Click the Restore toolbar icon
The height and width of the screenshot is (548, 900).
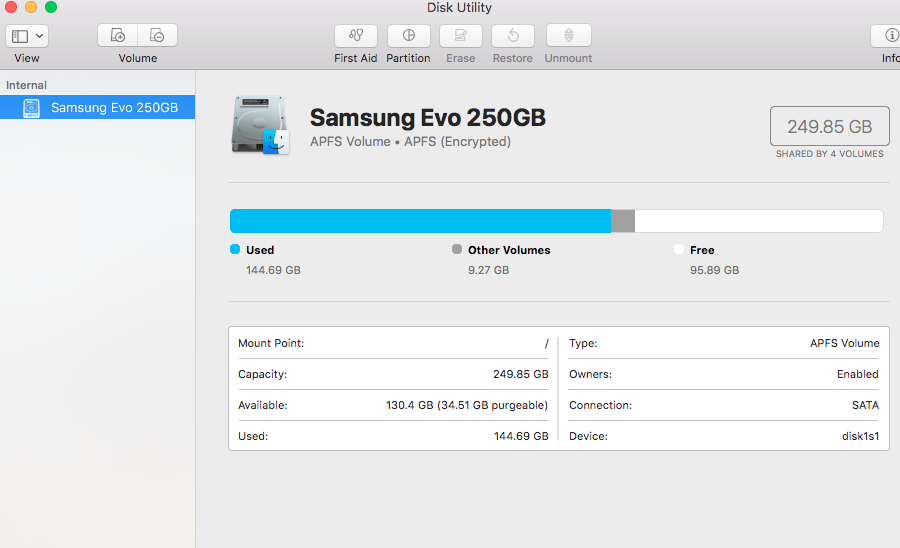pyautogui.click(x=513, y=36)
